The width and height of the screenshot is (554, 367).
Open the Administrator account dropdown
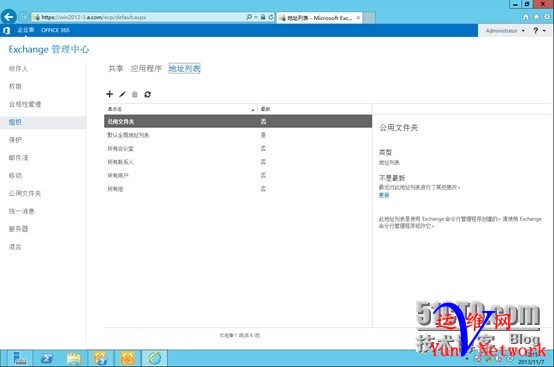(x=505, y=31)
